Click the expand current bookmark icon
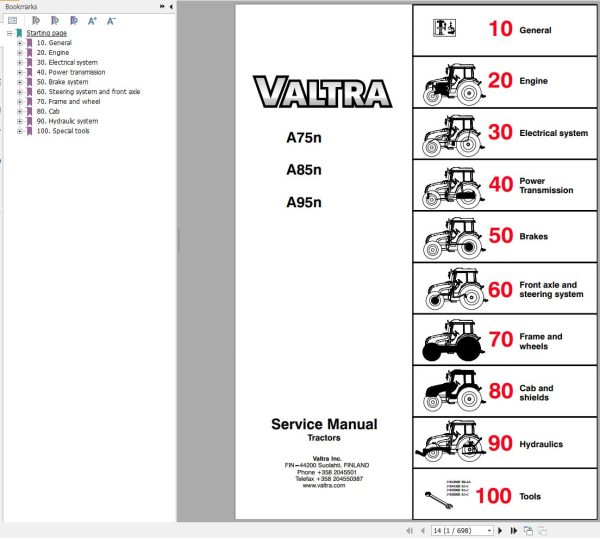The height and width of the screenshot is (538, 600). pyautogui.click(x=36, y=21)
